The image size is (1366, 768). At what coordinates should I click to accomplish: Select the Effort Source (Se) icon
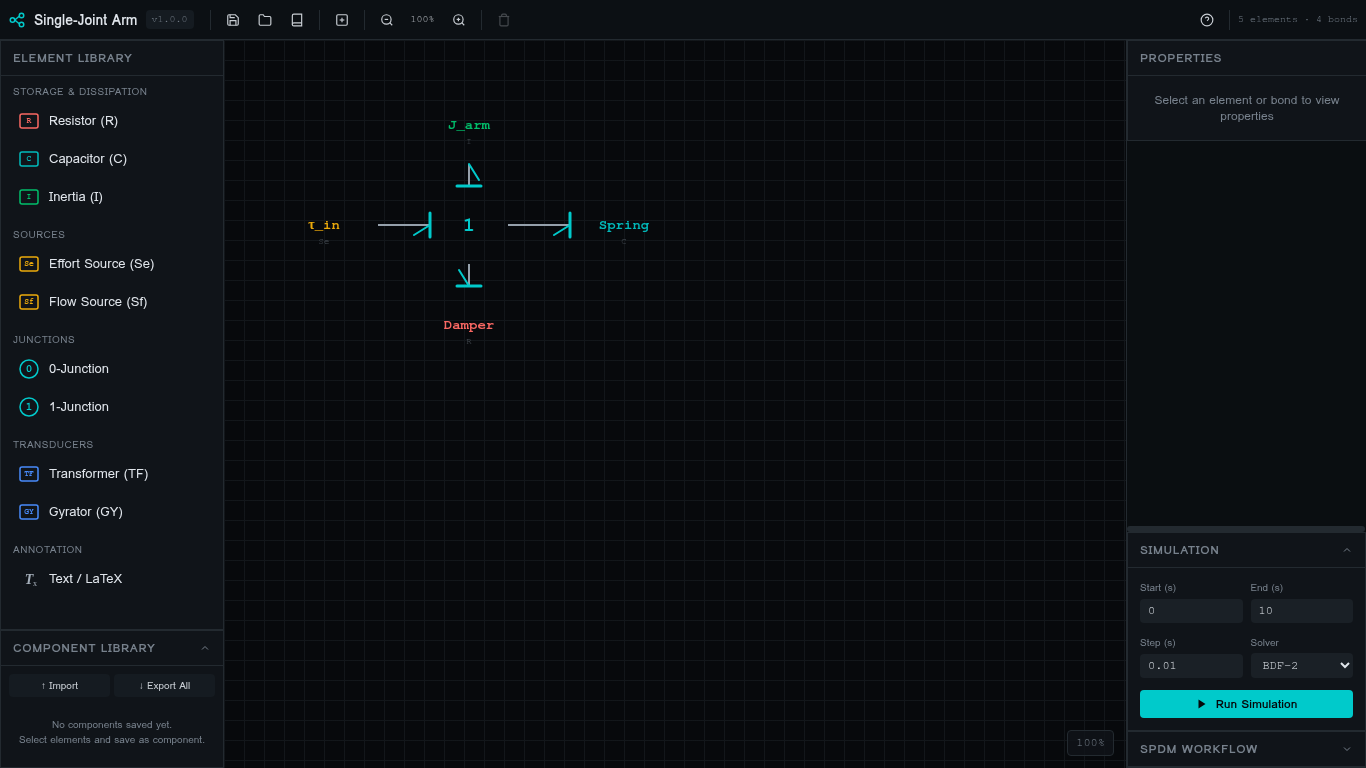click(29, 264)
